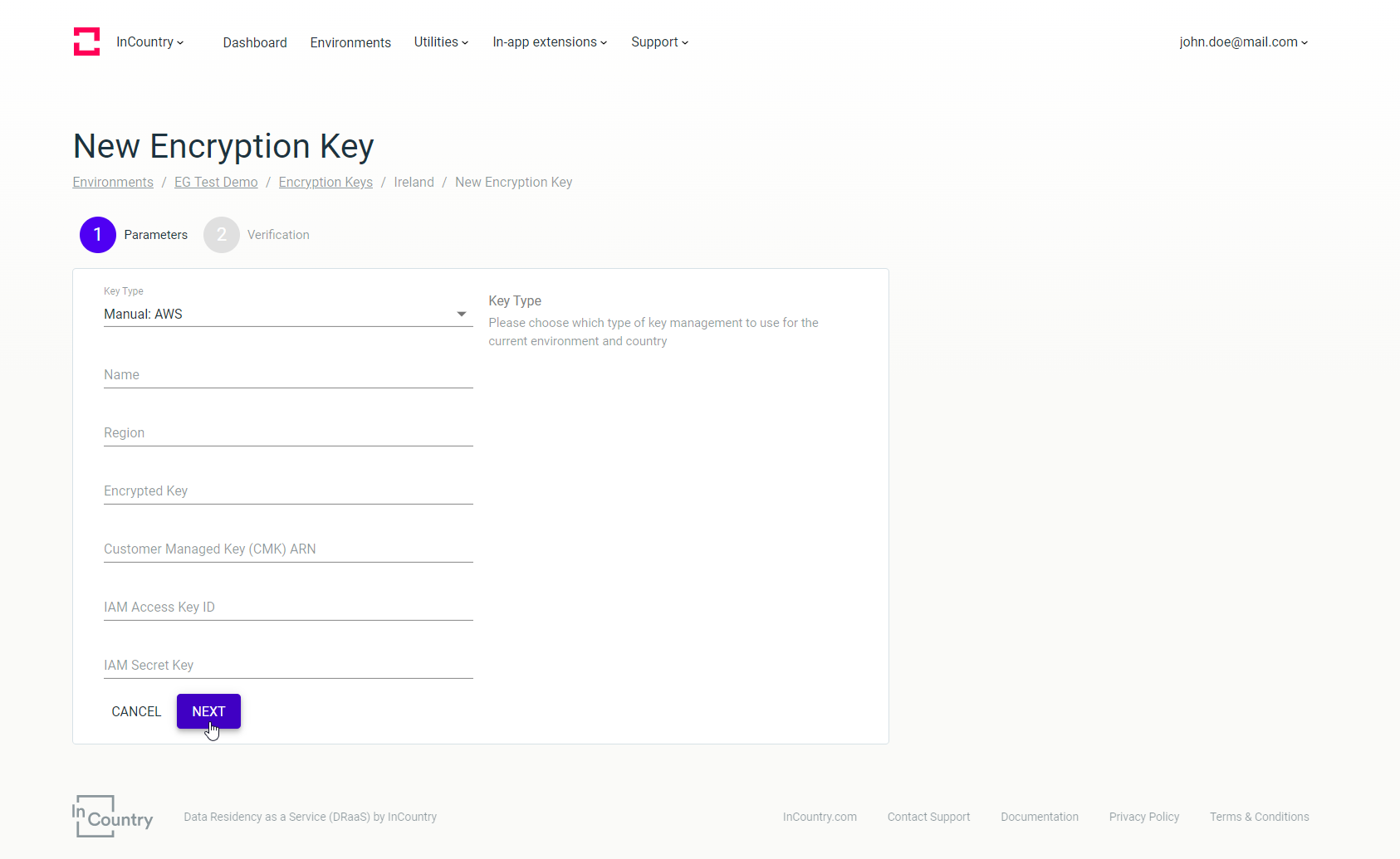Switch to the Dashboard menu item
Image resolution: width=1400 pixels, height=859 pixels.
(x=255, y=42)
